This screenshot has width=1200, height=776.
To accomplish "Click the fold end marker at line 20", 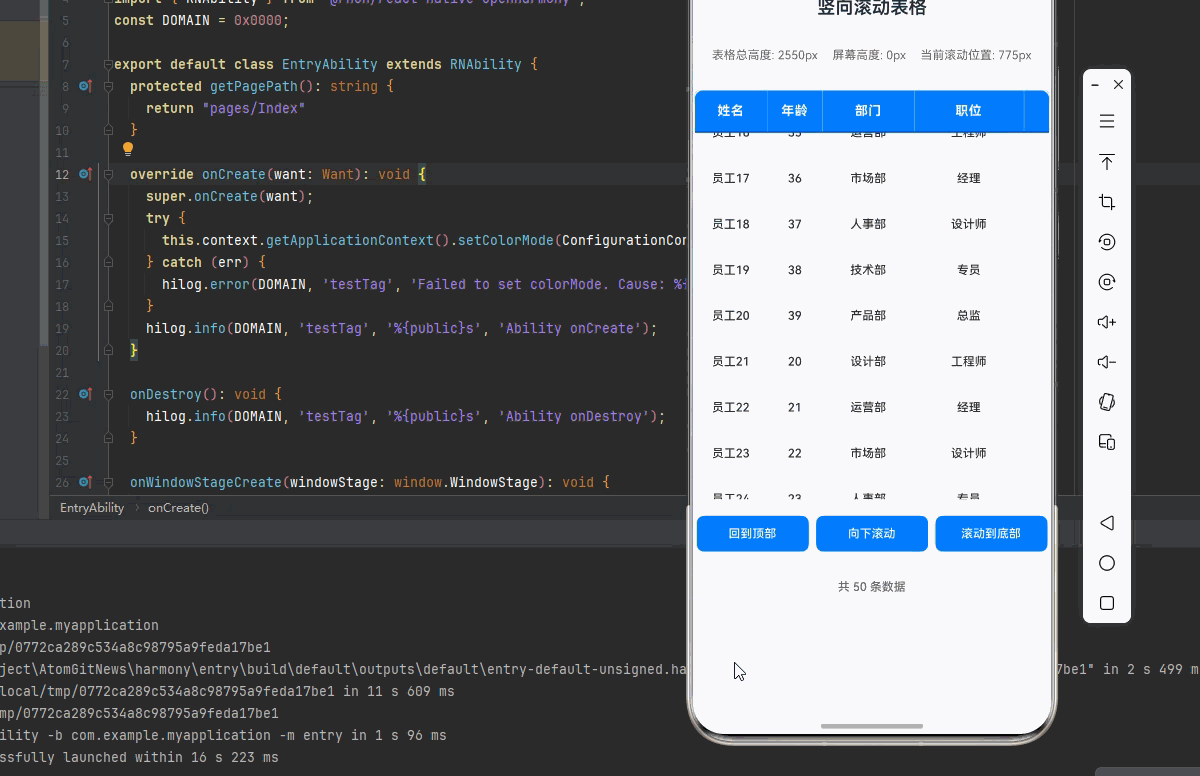I will 110,351.
